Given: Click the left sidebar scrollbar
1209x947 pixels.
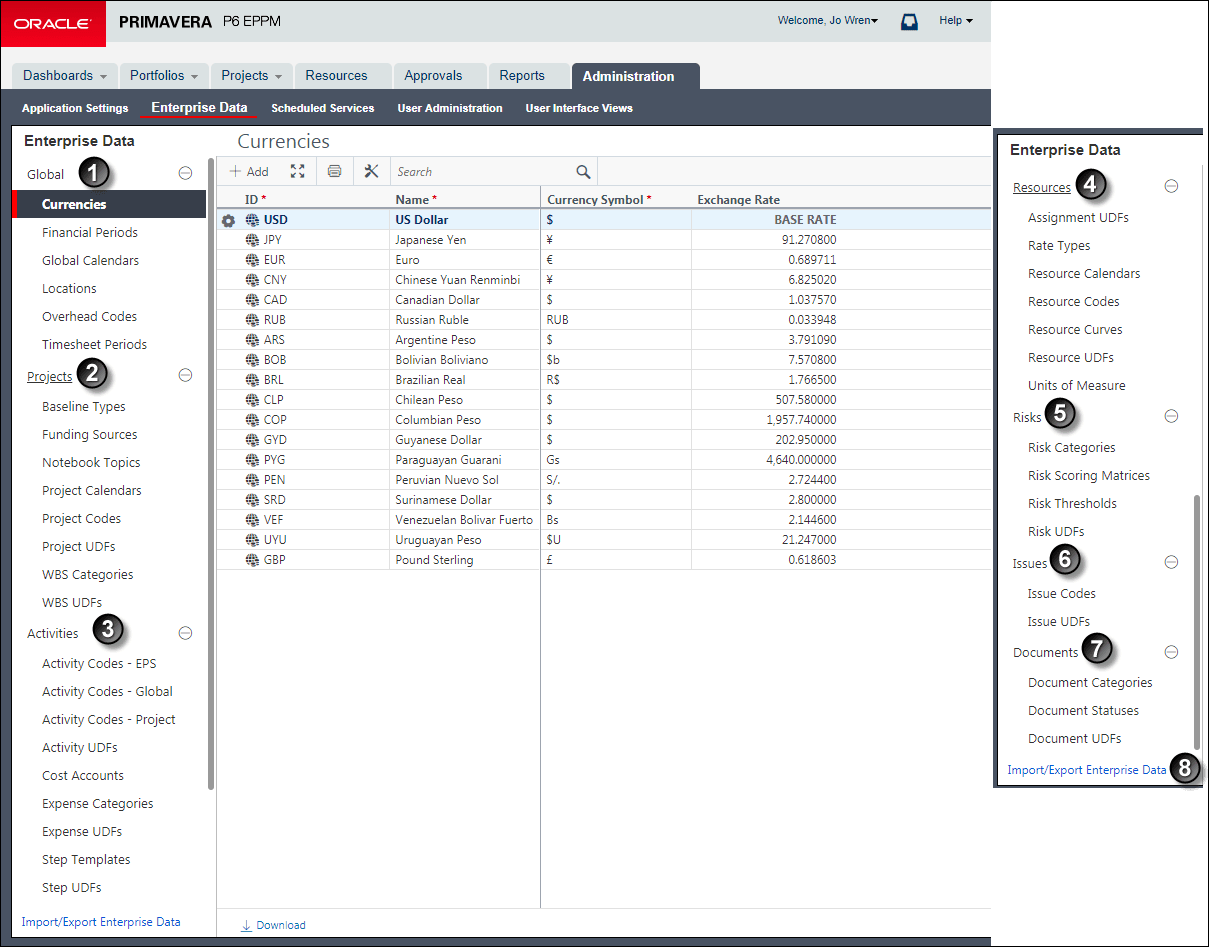Looking at the screenshot, I should [211, 473].
